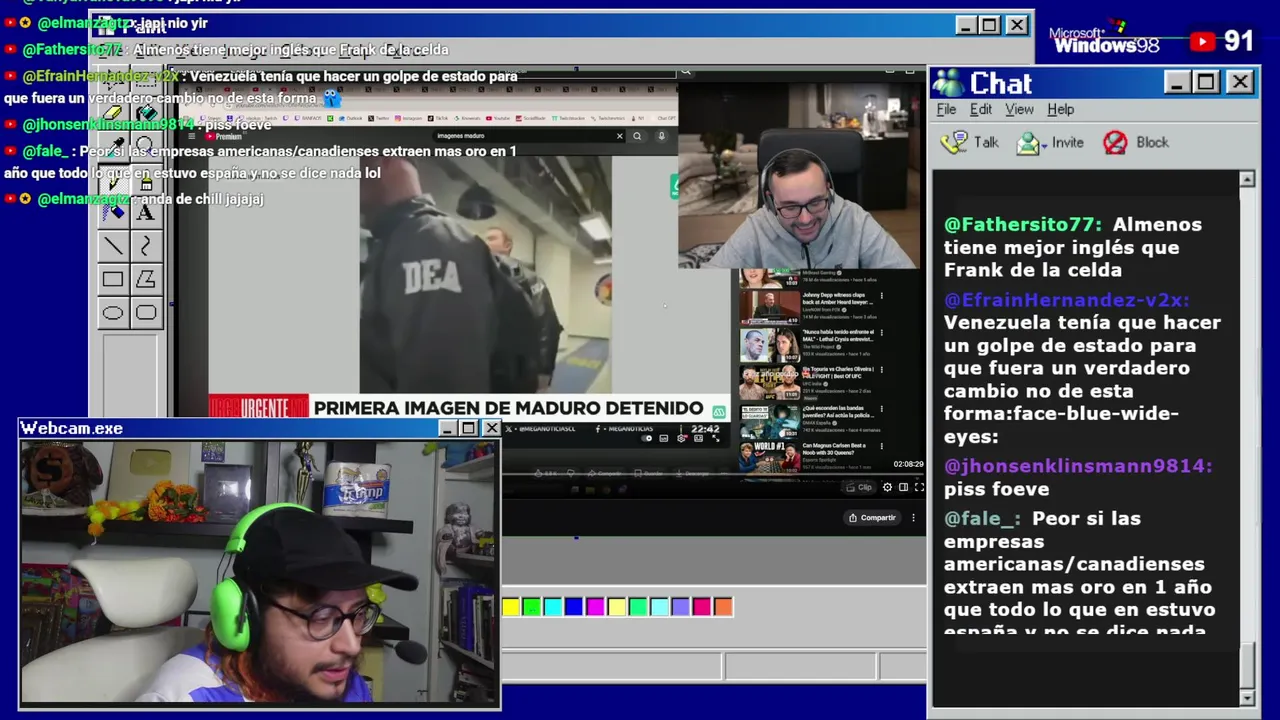
Task: Click username @EfrainHernandez-v2x in Chat window
Action: click(x=1067, y=300)
